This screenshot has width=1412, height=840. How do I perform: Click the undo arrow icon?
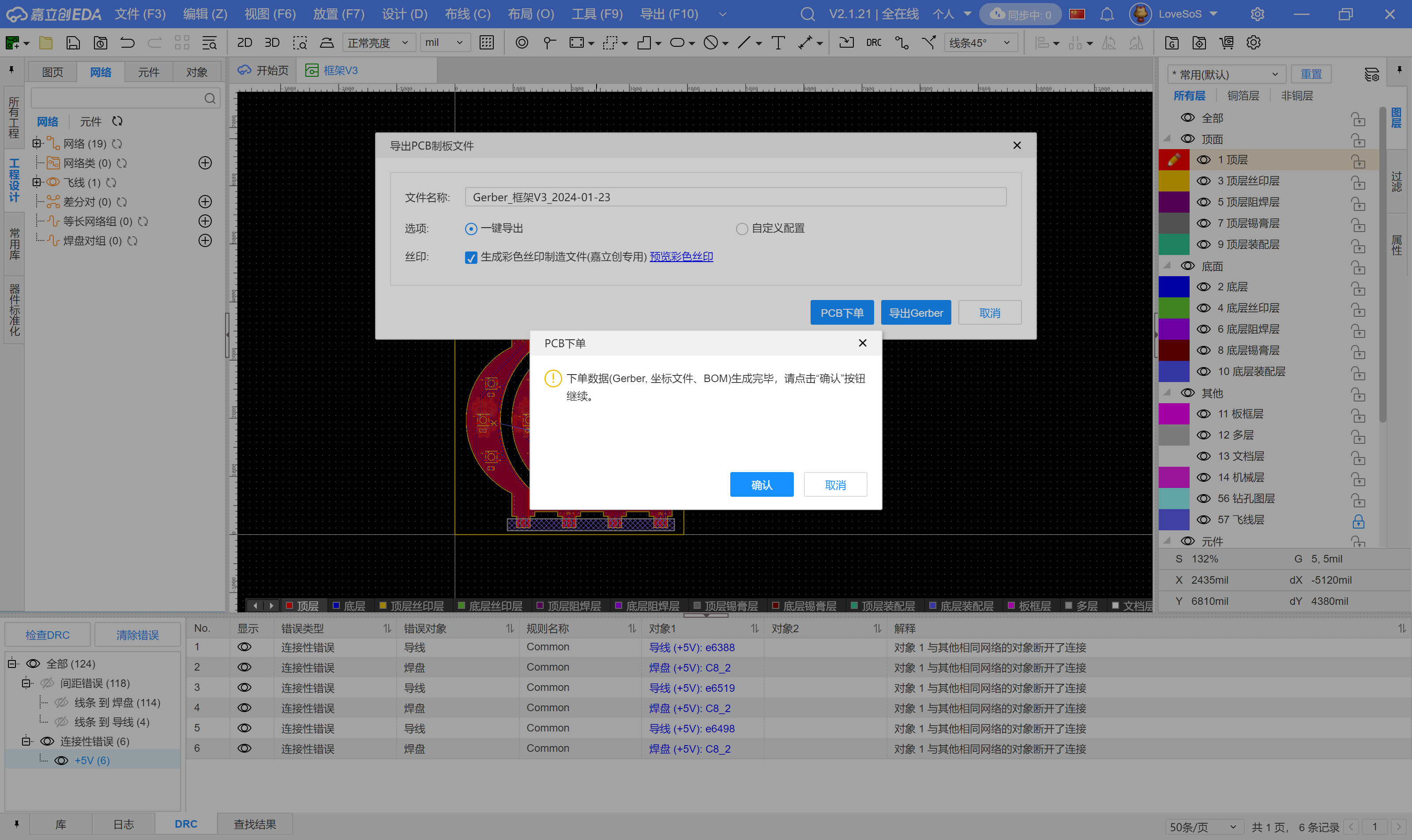tap(128, 43)
